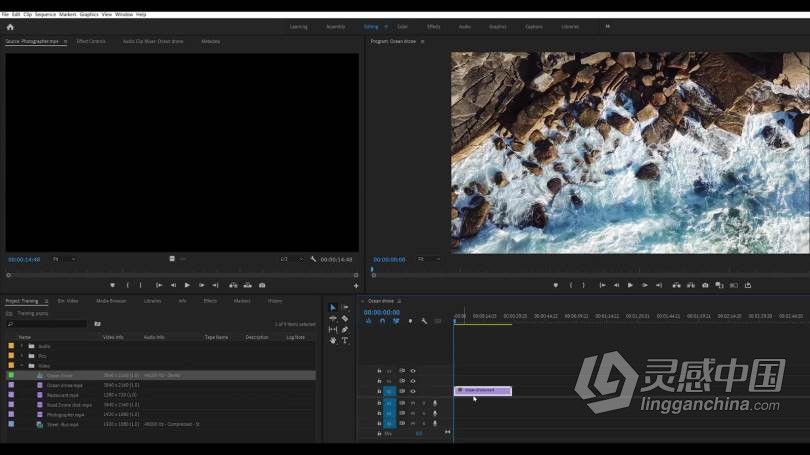The image size is (810, 455).
Task: Click the Video Info column header
Action: (x=113, y=337)
